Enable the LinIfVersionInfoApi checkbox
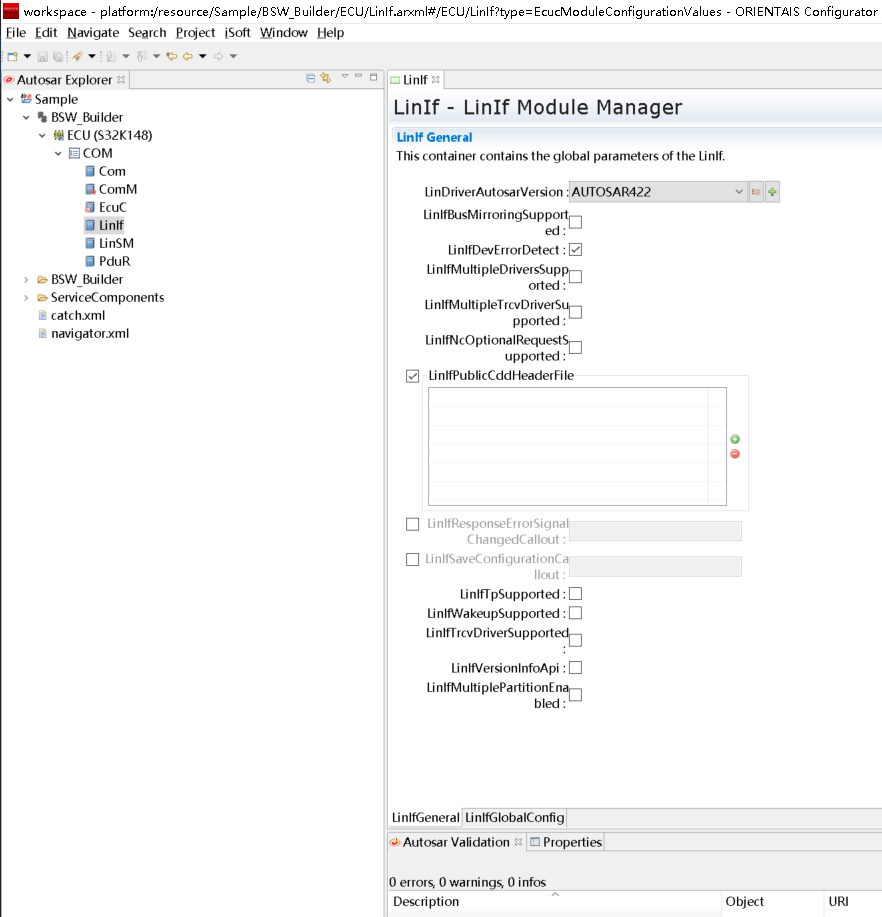The width and height of the screenshot is (882, 917). 575,668
